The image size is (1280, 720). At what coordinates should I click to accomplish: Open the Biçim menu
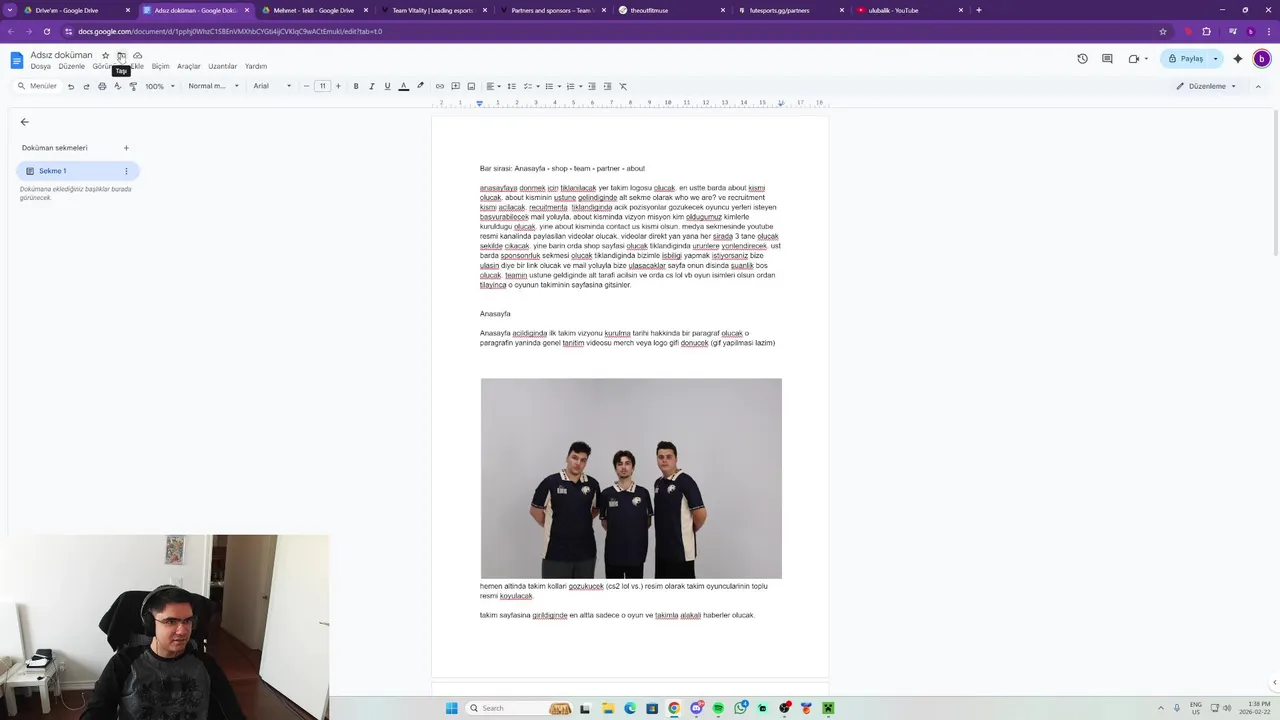pos(160,66)
